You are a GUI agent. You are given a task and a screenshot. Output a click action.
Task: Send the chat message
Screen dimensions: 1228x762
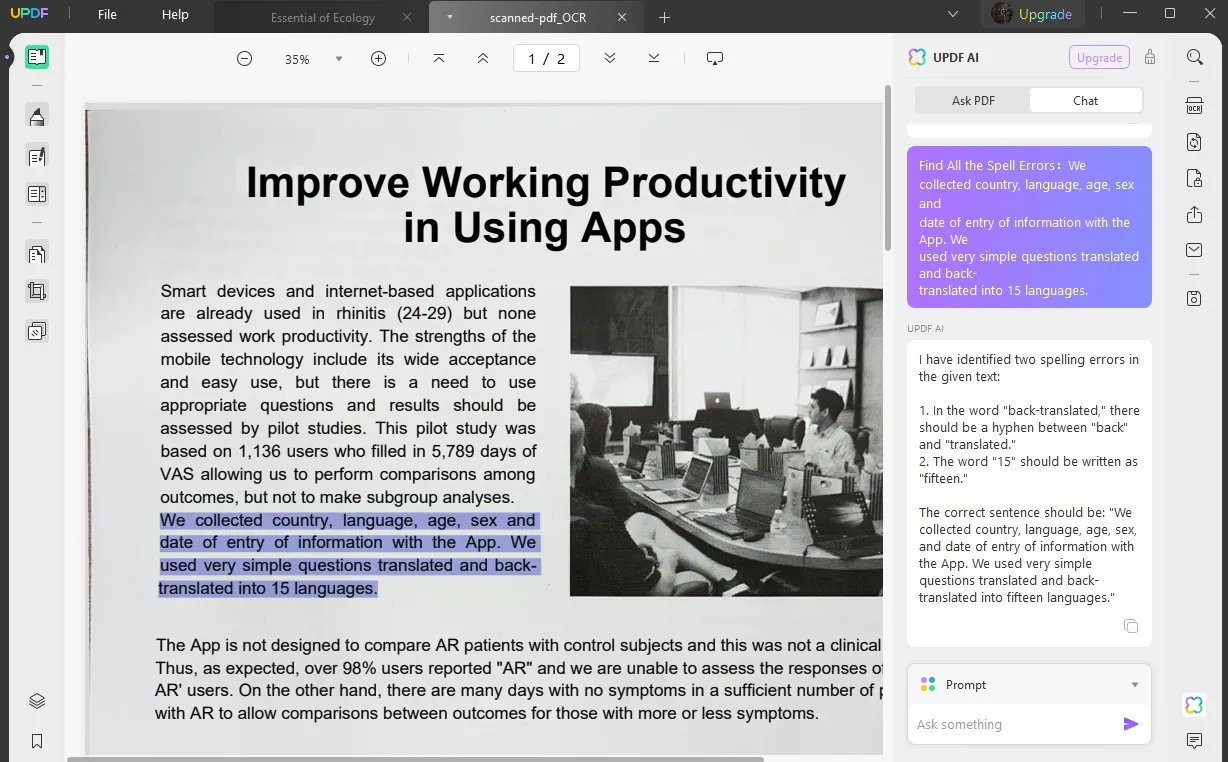coord(1131,724)
